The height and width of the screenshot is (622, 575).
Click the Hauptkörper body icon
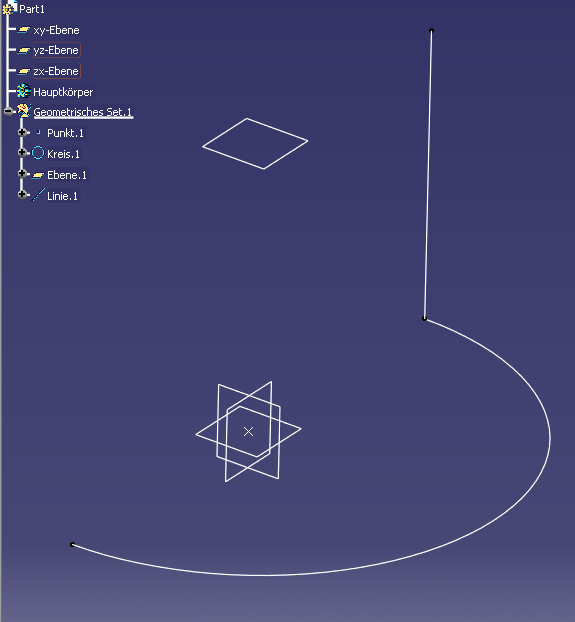pyautogui.click(x=24, y=91)
